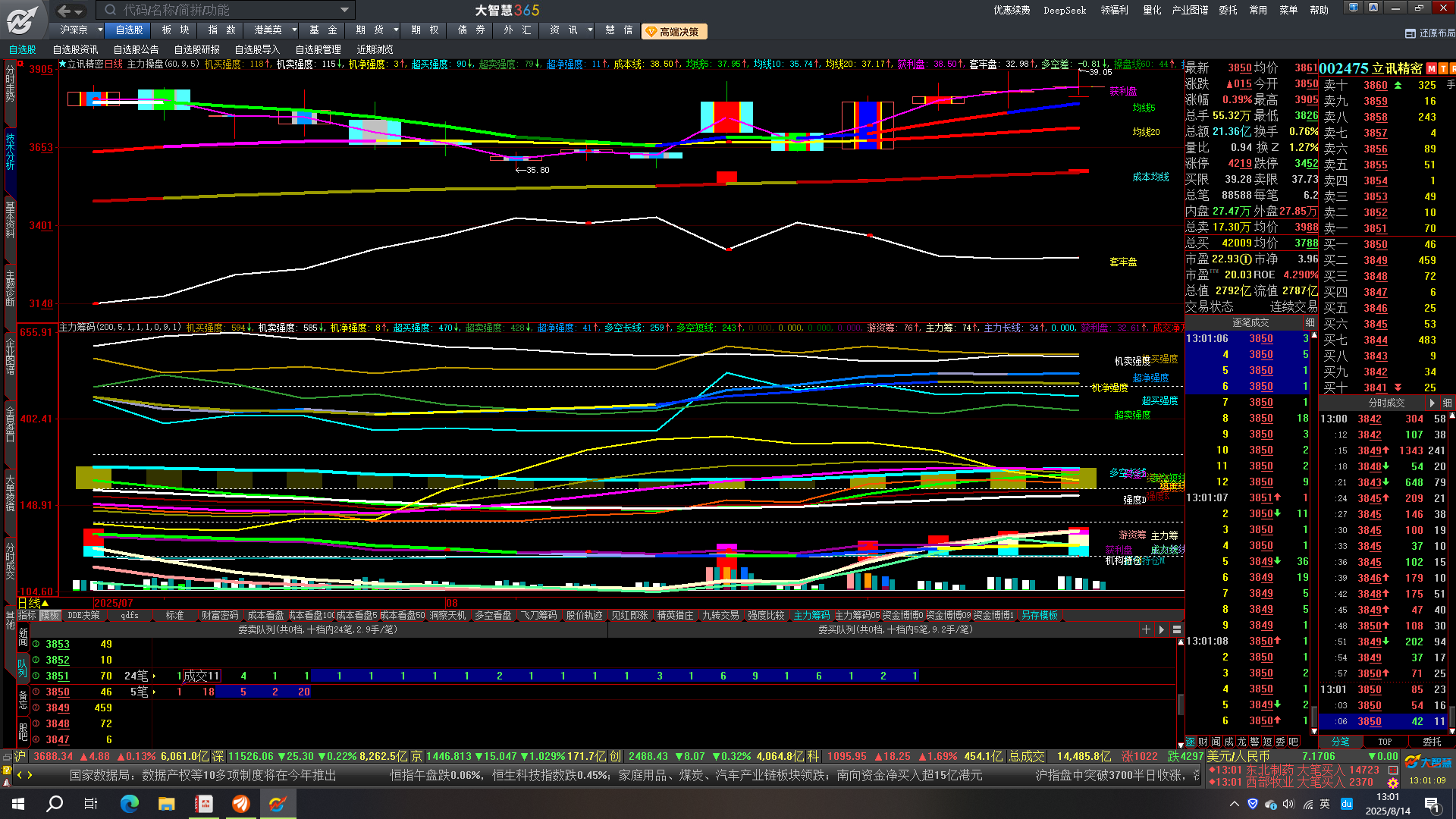The width and height of the screenshot is (1456, 819).
Task: Click the yellow triangle next to 日线
Action: (45, 604)
